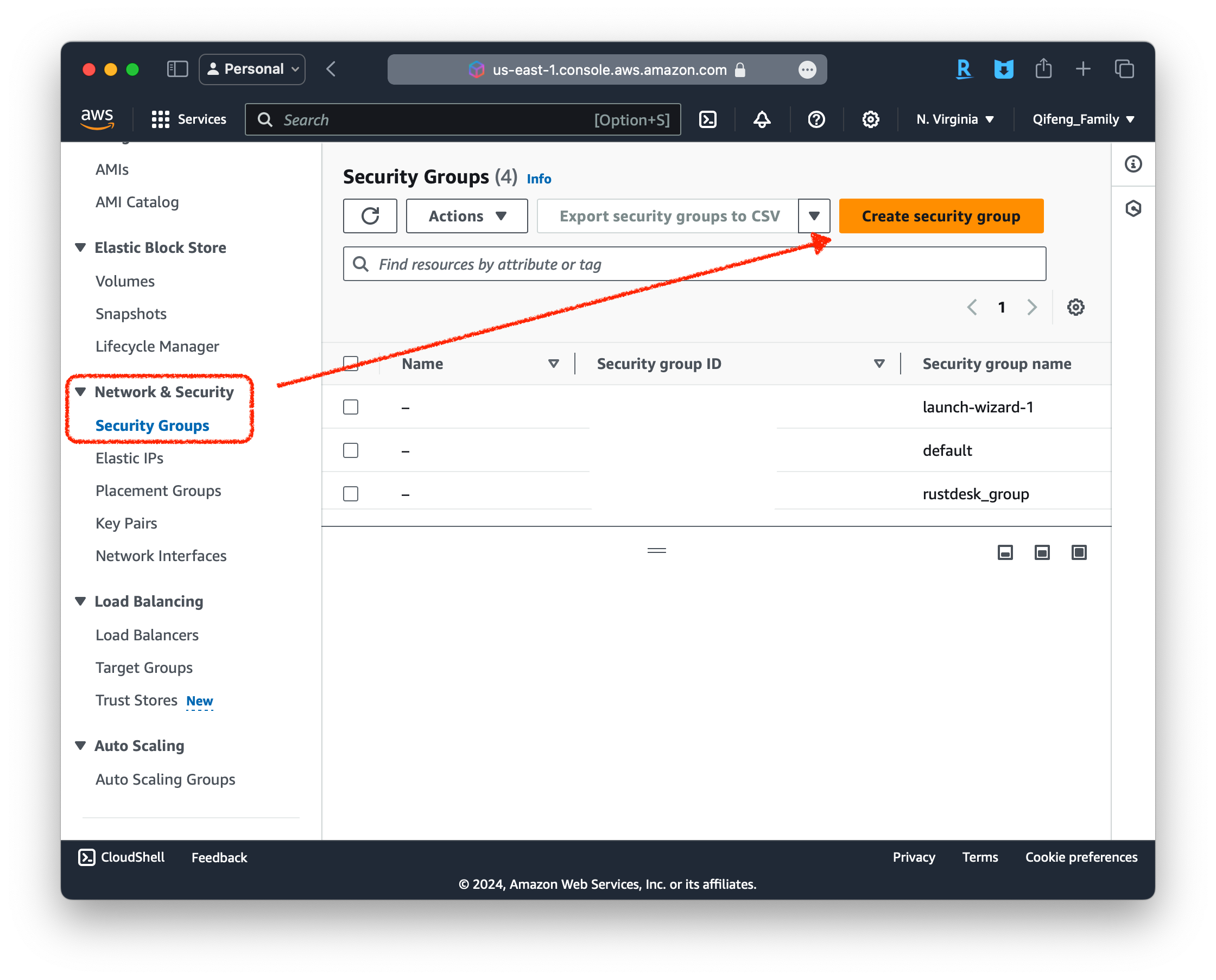Toggle the Safari sidebar icon
1216x980 pixels.
[178, 69]
